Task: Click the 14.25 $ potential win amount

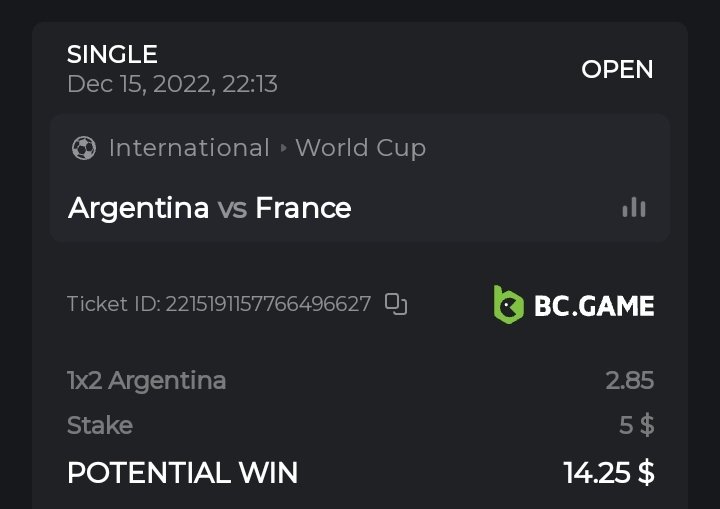Action: 609,472
